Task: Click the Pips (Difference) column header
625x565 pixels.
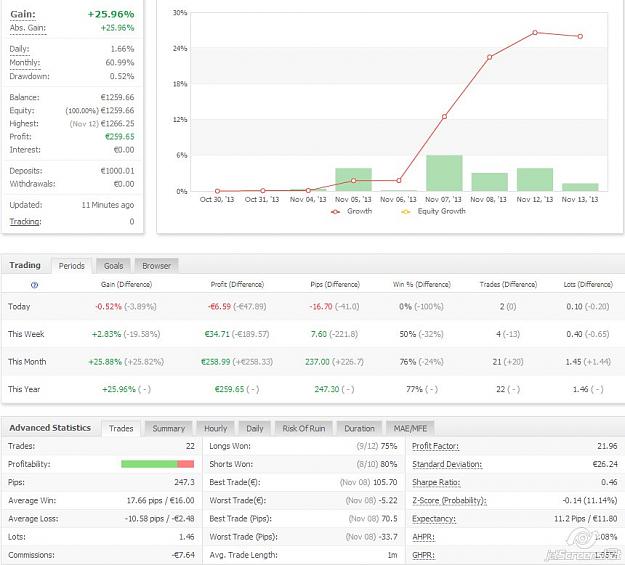Action: 335,285
